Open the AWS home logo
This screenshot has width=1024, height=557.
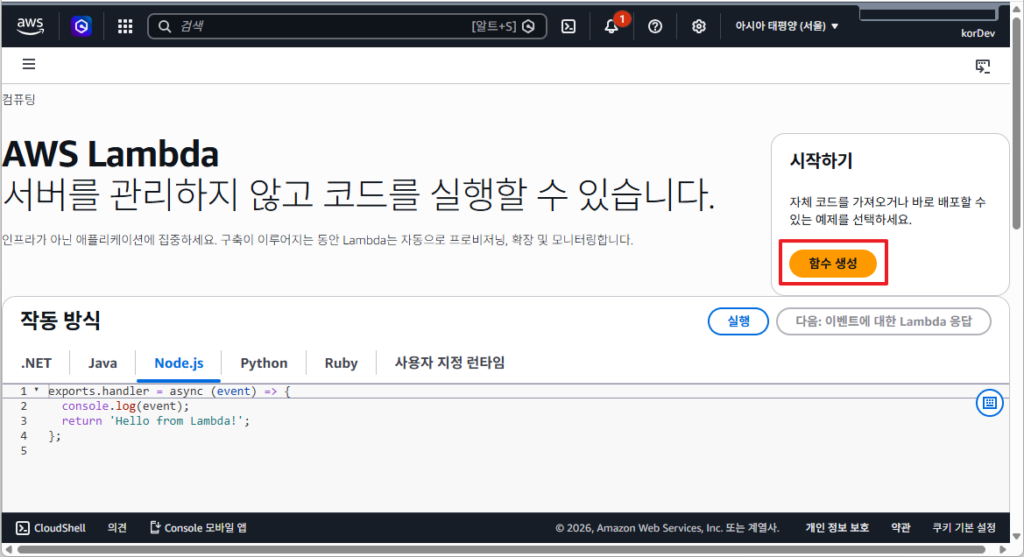pyautogui.click(x=30, y=25)
